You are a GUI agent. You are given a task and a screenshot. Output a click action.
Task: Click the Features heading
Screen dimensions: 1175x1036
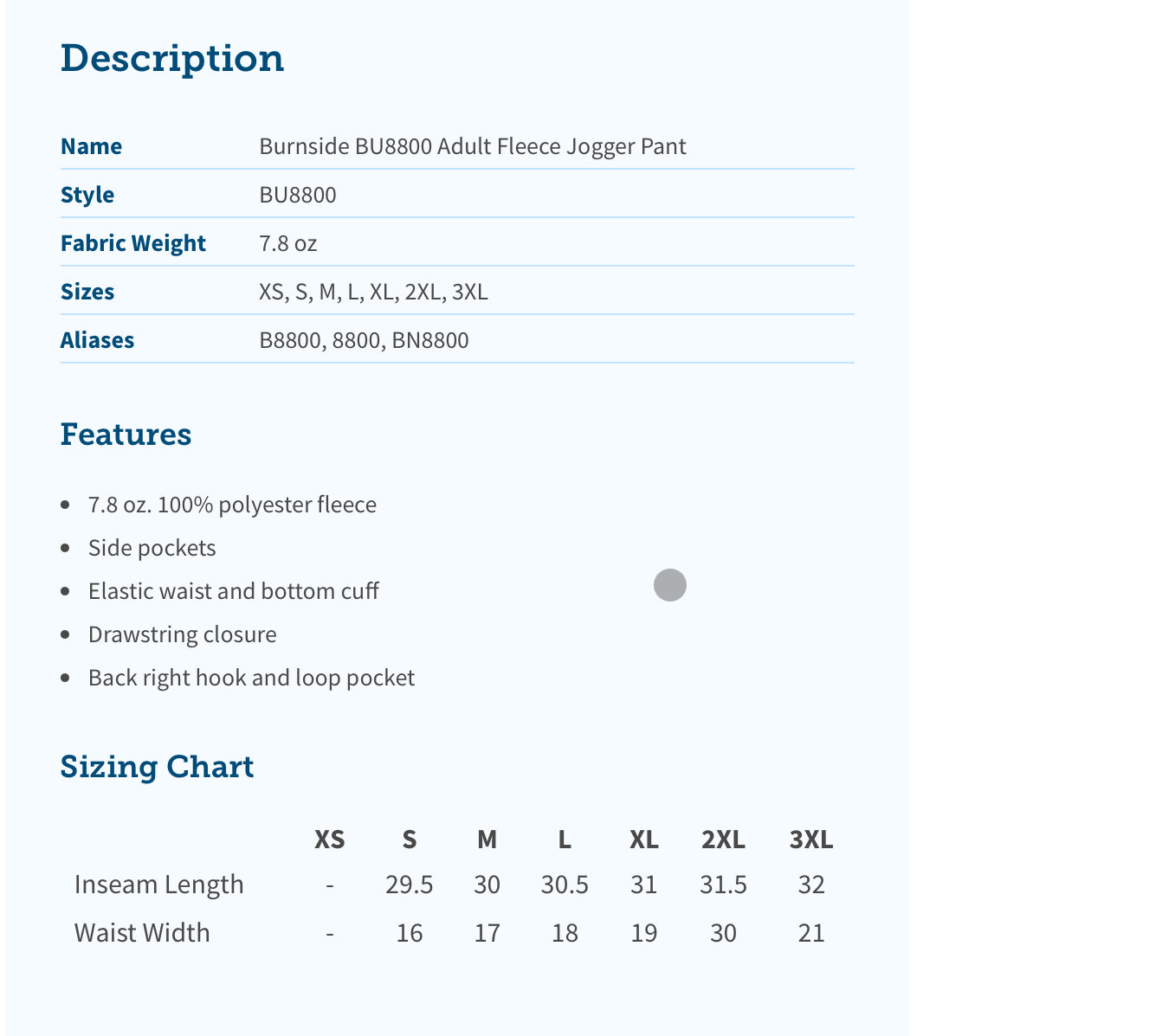point(126,434)
